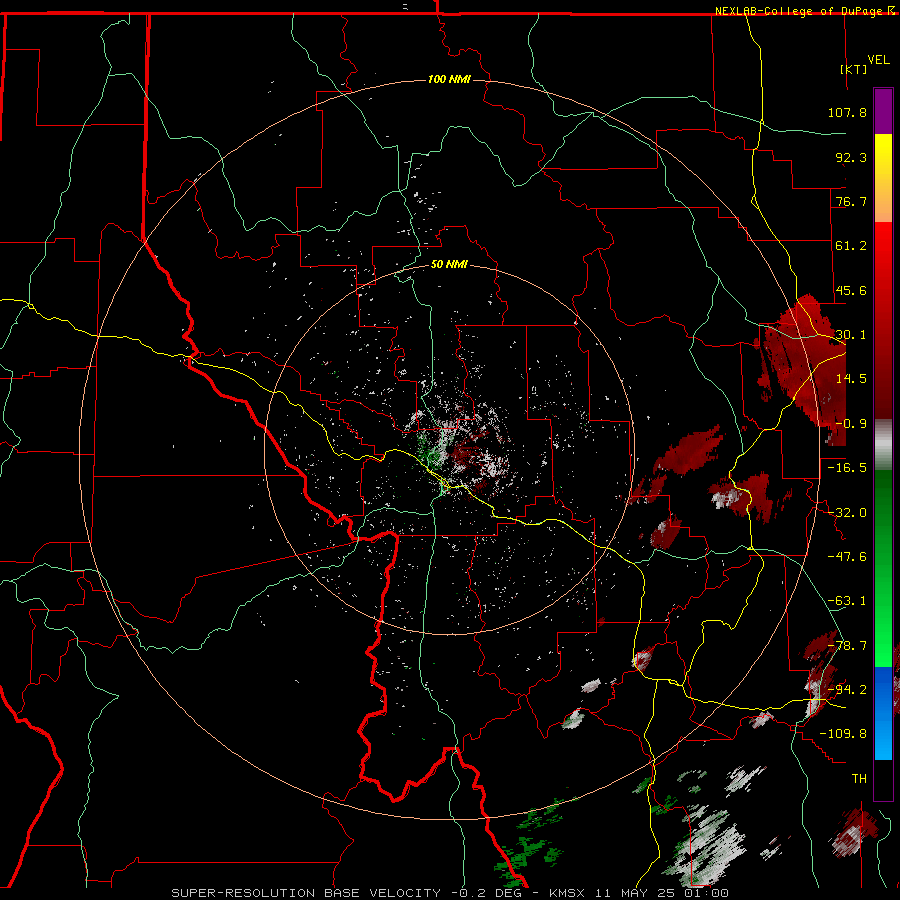Pick the -78.7 legend value

[847, 646]
